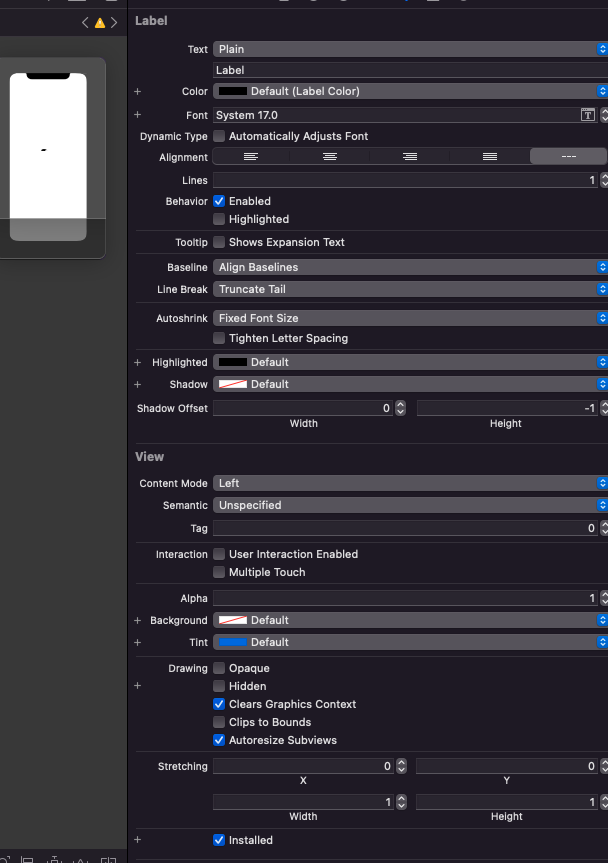608x863 pixels.
Task: Select justified text alignment icon
Action: [x=489, y=157]
